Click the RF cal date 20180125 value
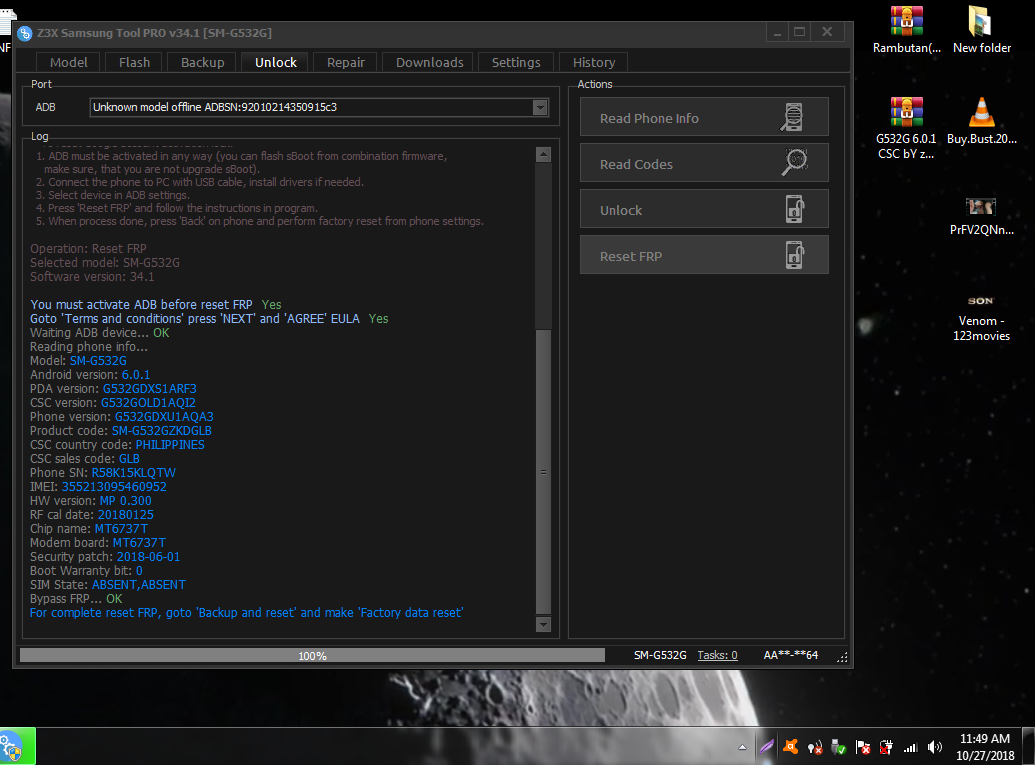The height and width of the screenshot is (765, 1035). pyautogui.click(x=126, y=515)
